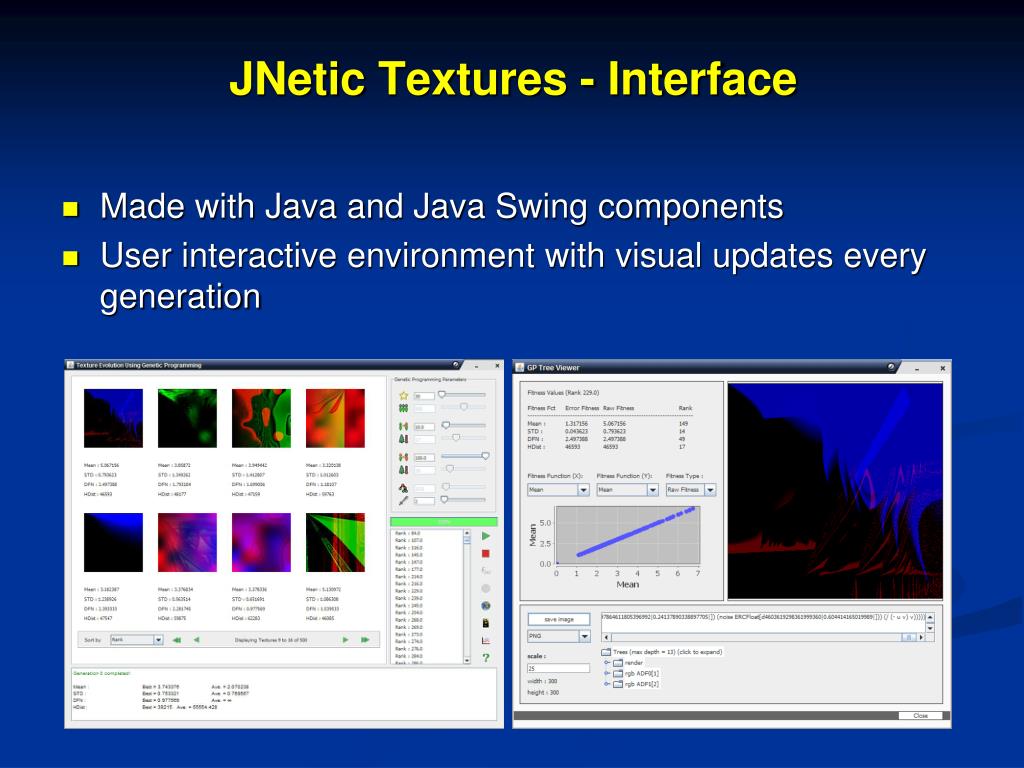This screenshot has width=1024, height=768.
Task: Expand the render tree node
Action: click(x=607, y=663)
